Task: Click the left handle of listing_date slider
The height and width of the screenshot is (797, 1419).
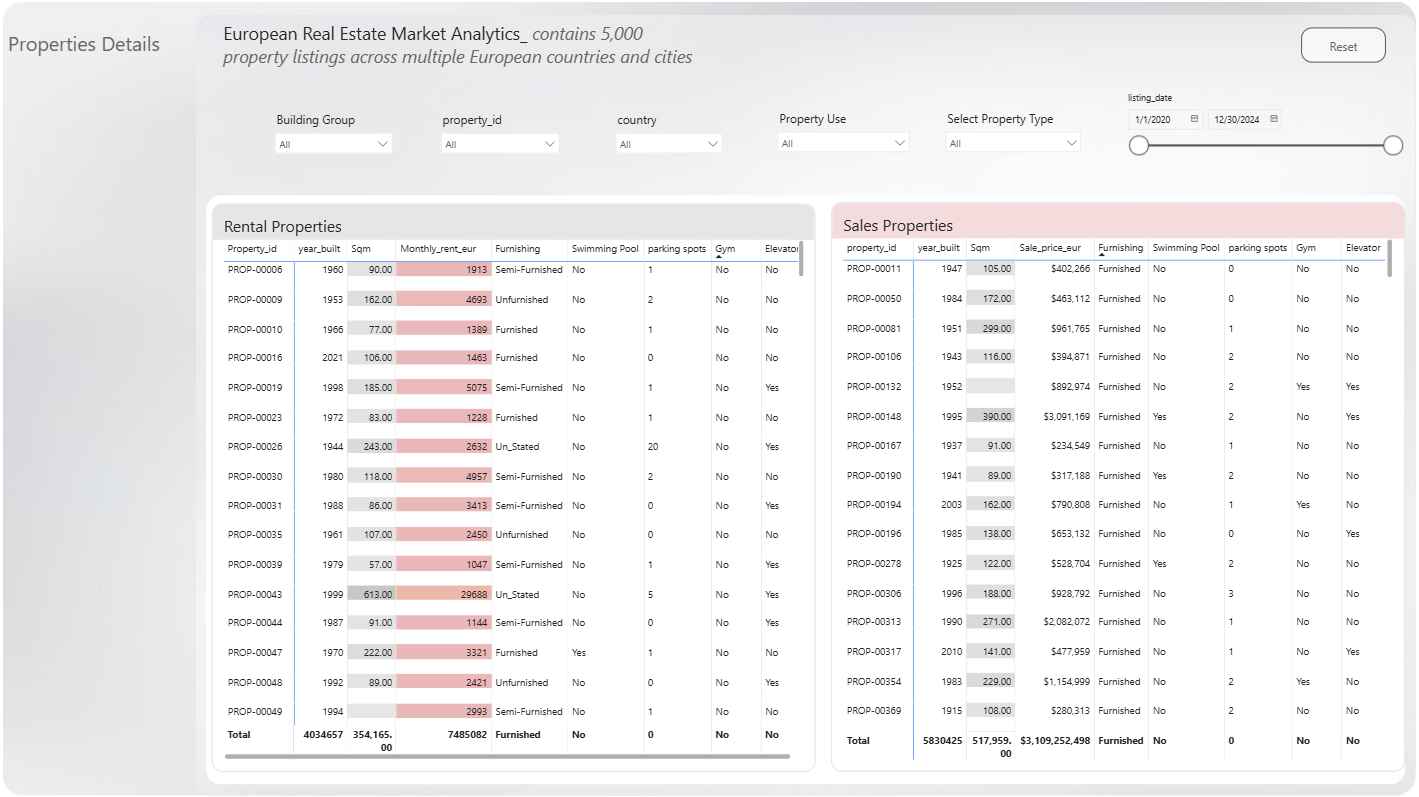Action: point(1139,146)
